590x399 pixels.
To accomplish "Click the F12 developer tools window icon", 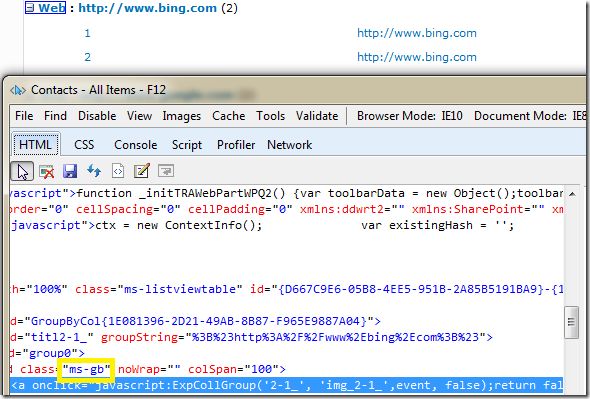I will click(x=18, y=90).
